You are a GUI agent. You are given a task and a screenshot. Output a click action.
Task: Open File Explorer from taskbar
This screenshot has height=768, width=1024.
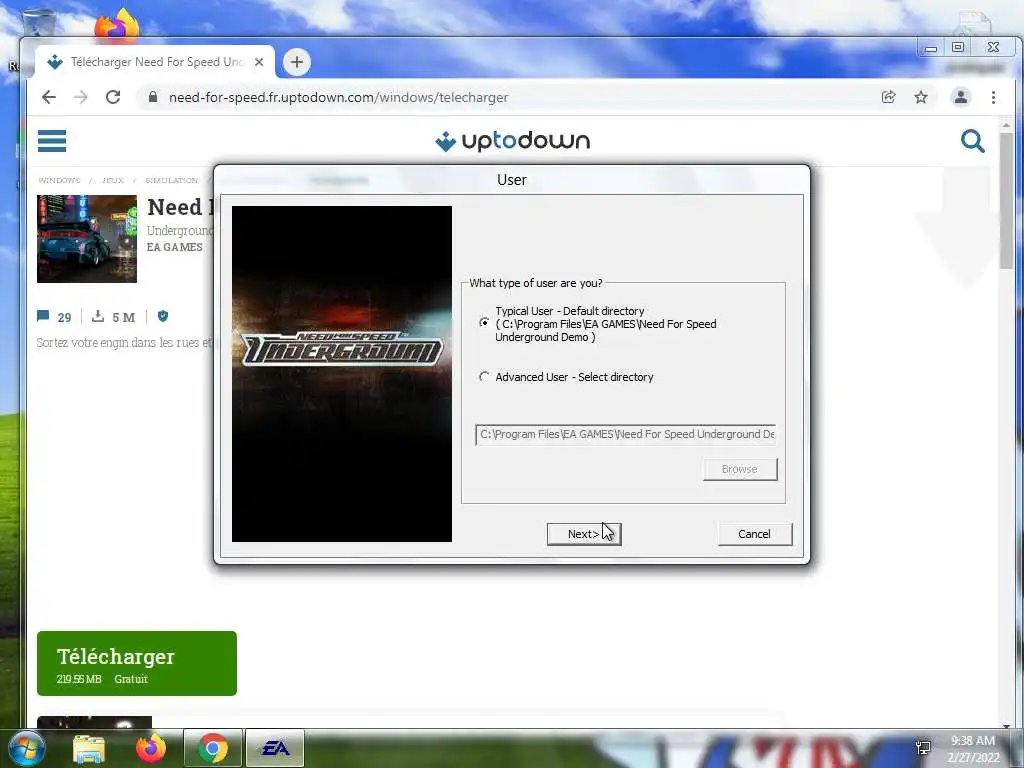pyautogui.click(x=89, y=749)
